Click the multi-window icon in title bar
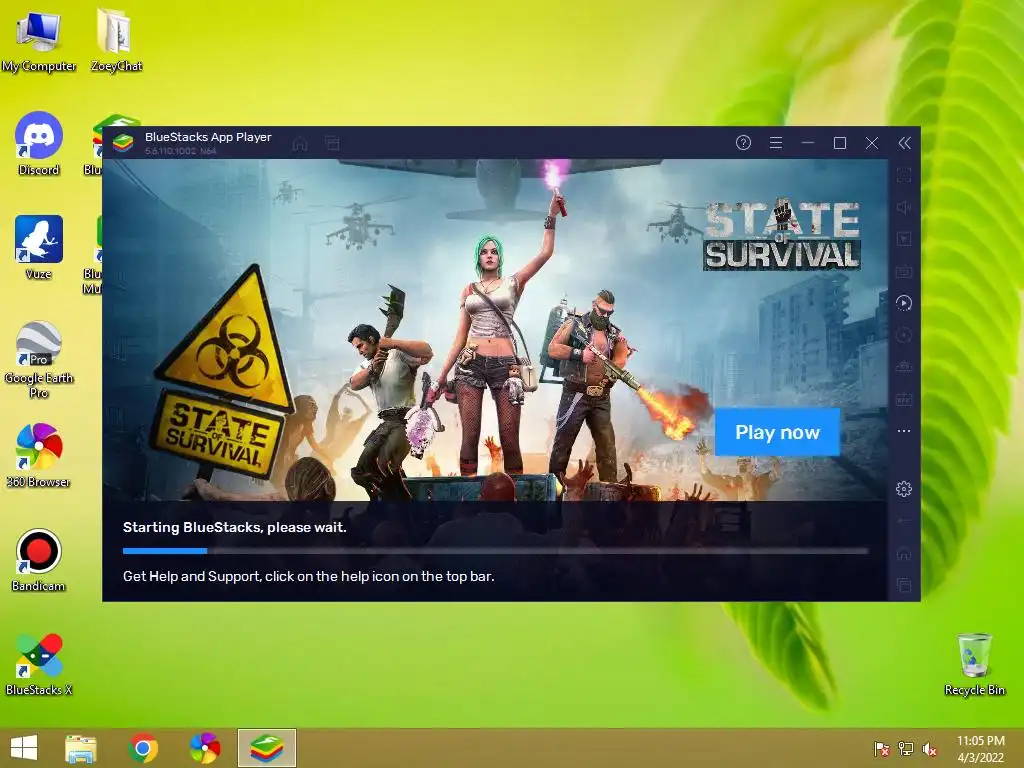 (332, 143)
